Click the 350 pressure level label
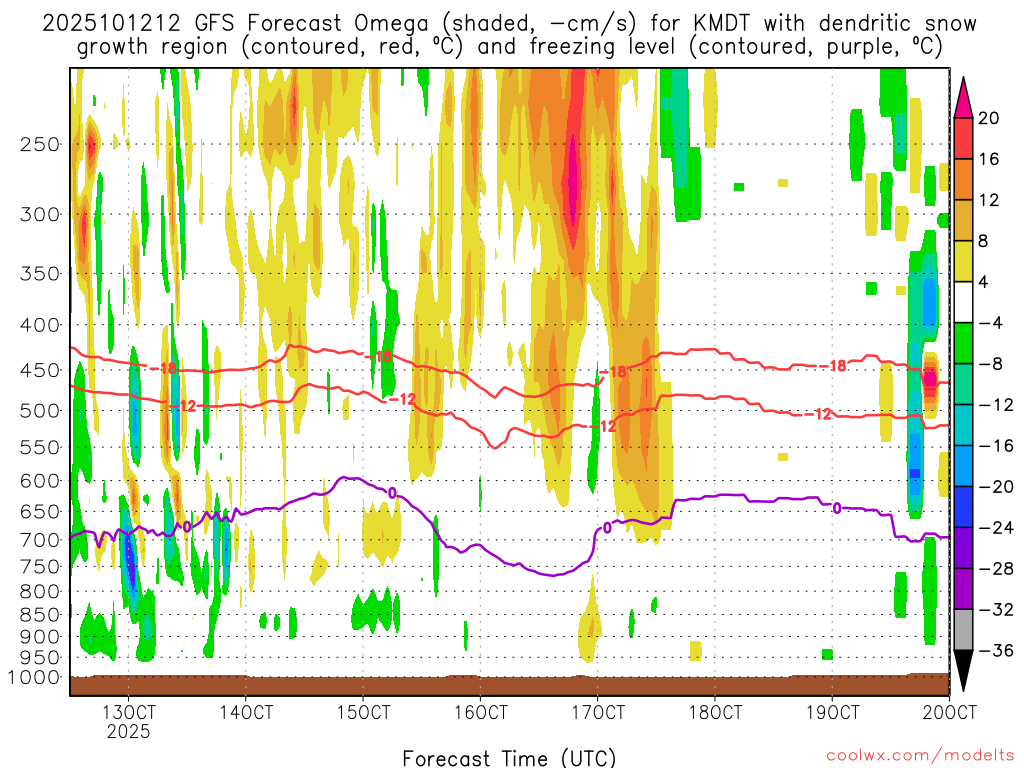The width and height of the screenshot is (1024, 768). (x=40, y=274)
